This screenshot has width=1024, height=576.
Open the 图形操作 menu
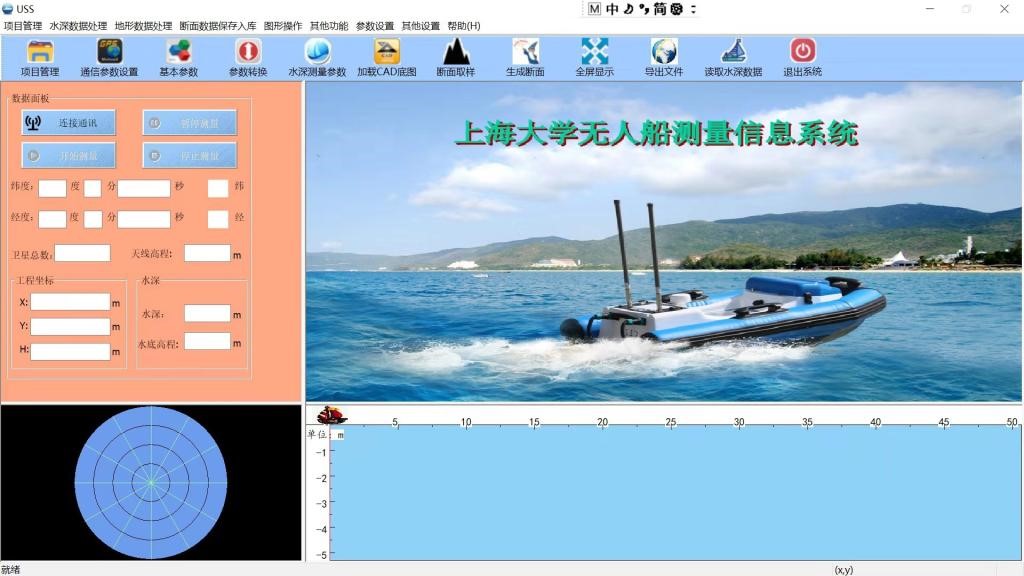(283, 26)
